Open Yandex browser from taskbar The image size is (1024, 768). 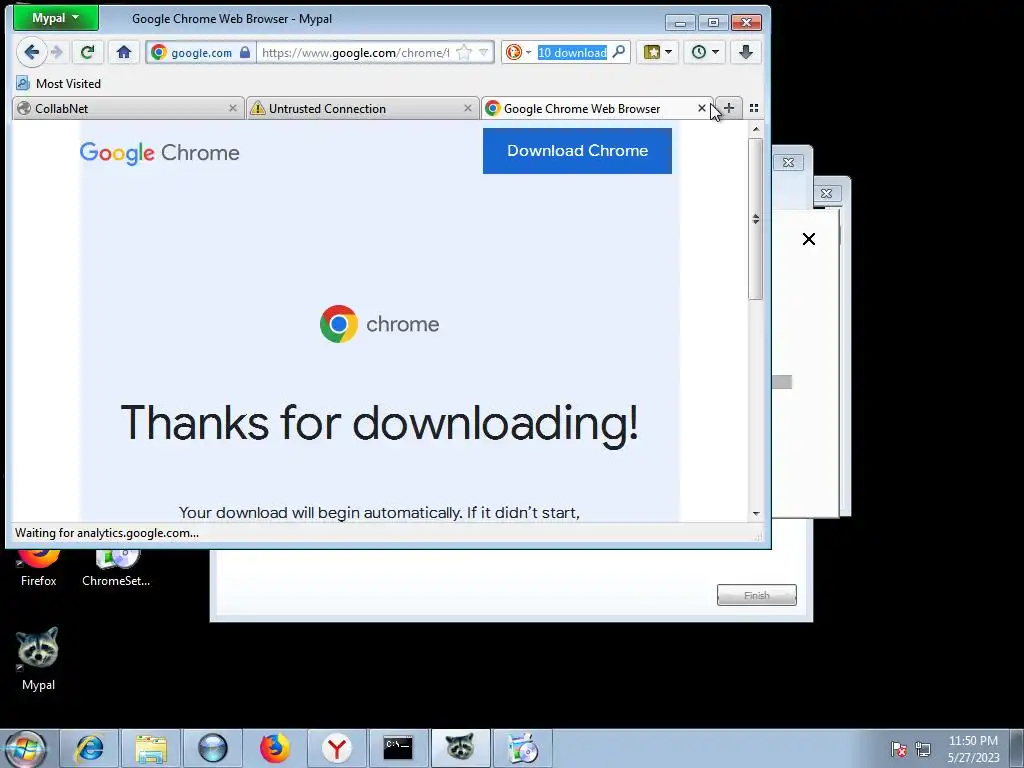336,748
